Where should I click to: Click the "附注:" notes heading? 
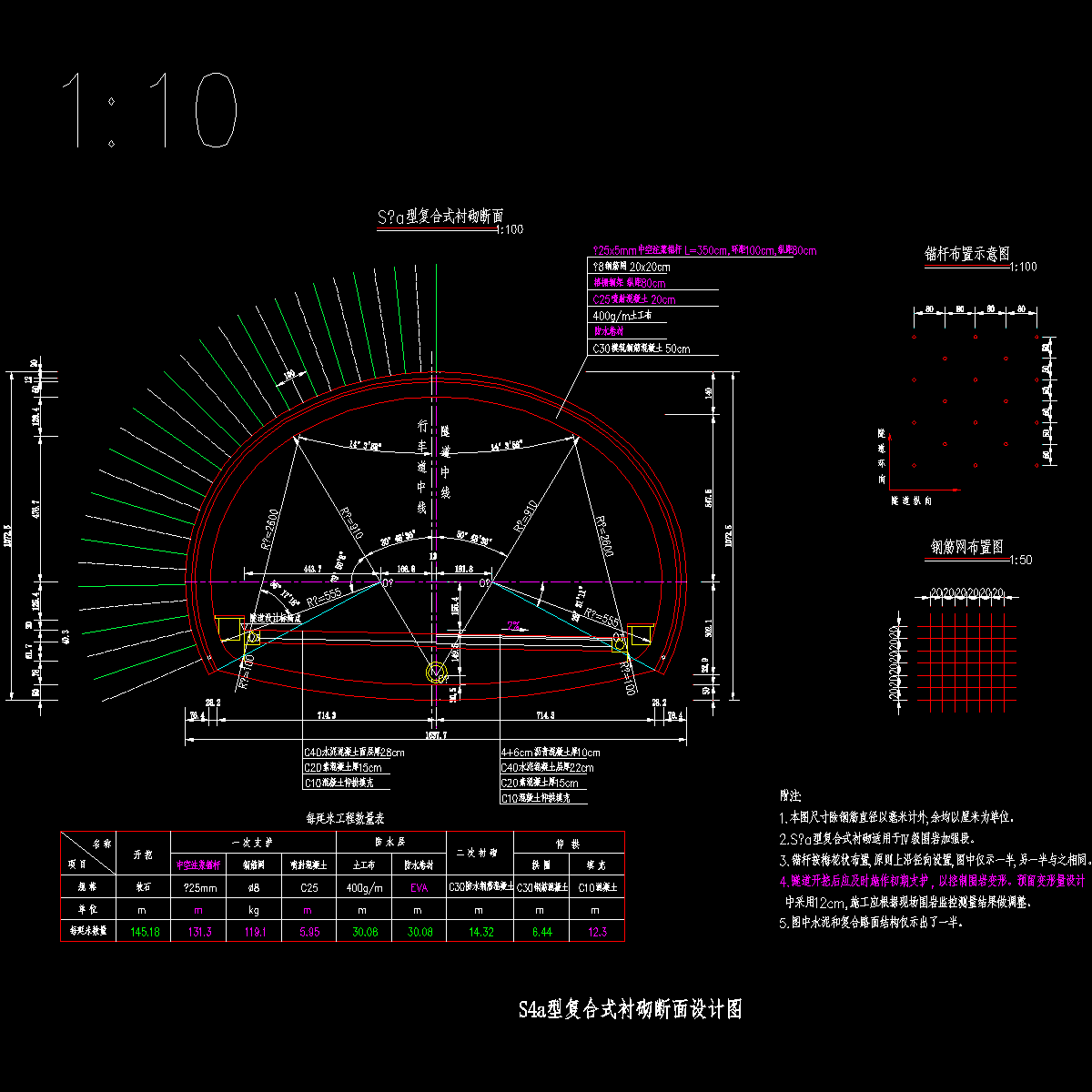(791, 795)
